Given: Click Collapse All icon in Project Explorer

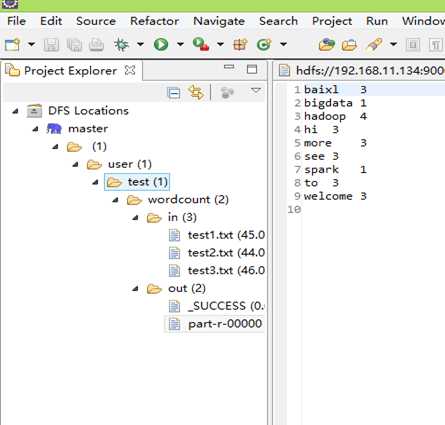Looking at the screenshot, I should tap(174, 92).
